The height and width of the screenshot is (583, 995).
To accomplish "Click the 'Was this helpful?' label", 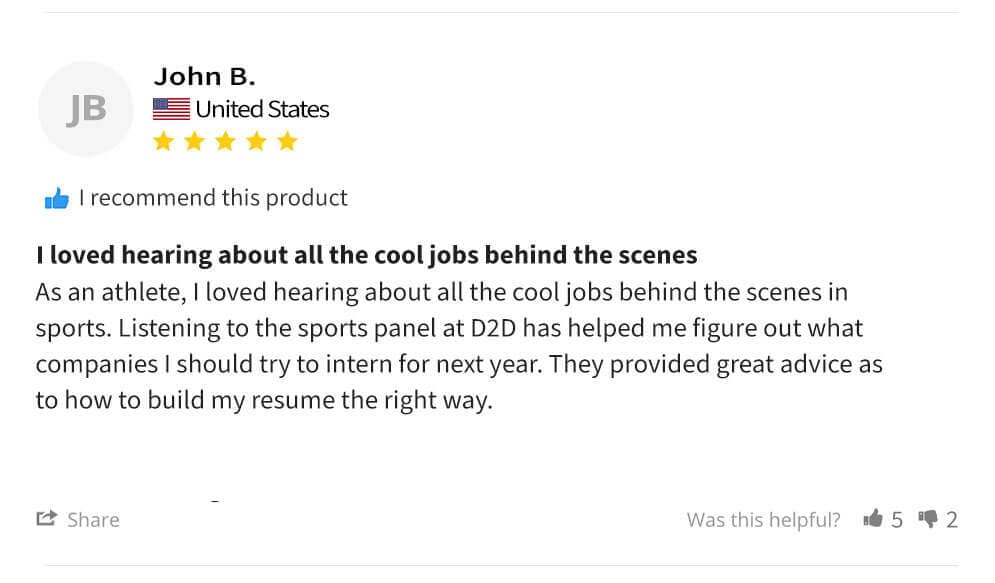I will (x=763, y=520).
